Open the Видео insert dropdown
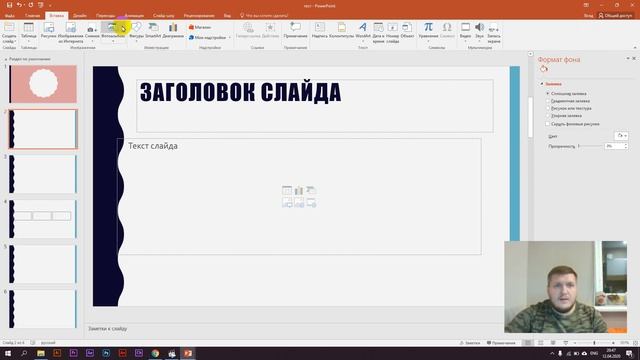640x360 pixels. tap(465, 32)
